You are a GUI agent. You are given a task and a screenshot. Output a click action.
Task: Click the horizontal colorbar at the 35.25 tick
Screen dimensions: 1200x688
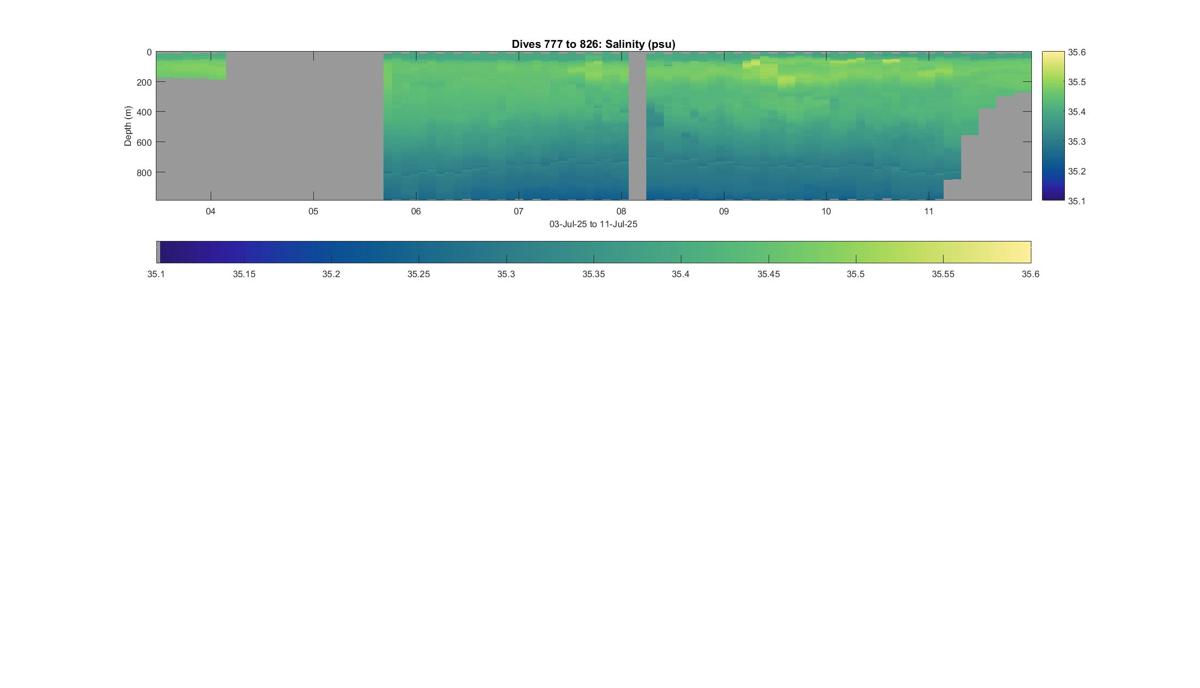tap(418, 251)
